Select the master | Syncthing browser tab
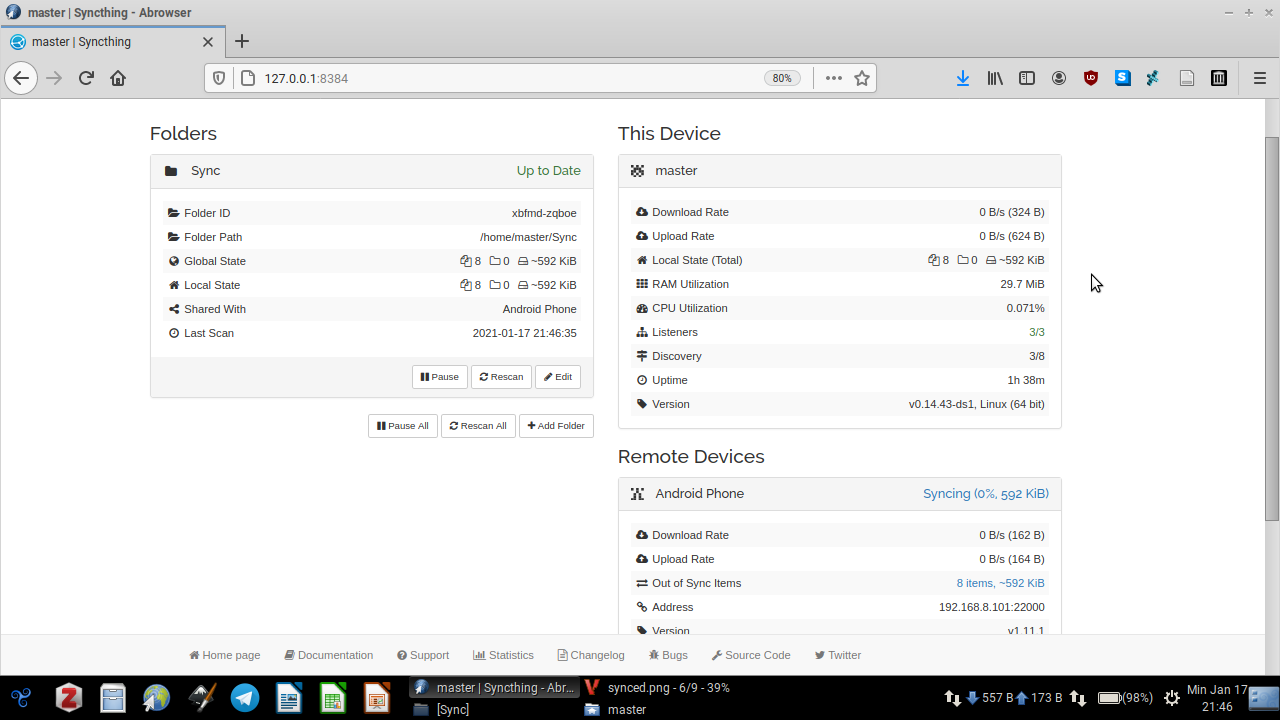The image size is (1280, 720). click(112, 42)
